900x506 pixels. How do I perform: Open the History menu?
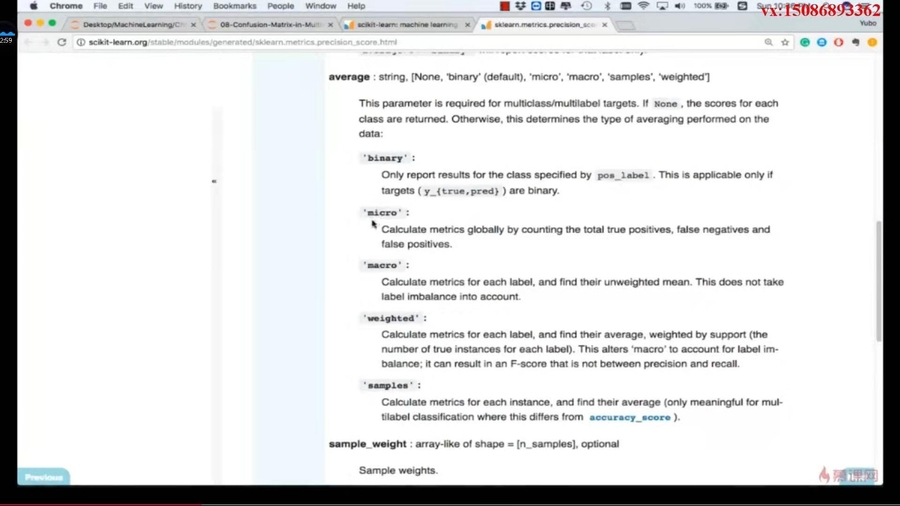click(187, 6)
